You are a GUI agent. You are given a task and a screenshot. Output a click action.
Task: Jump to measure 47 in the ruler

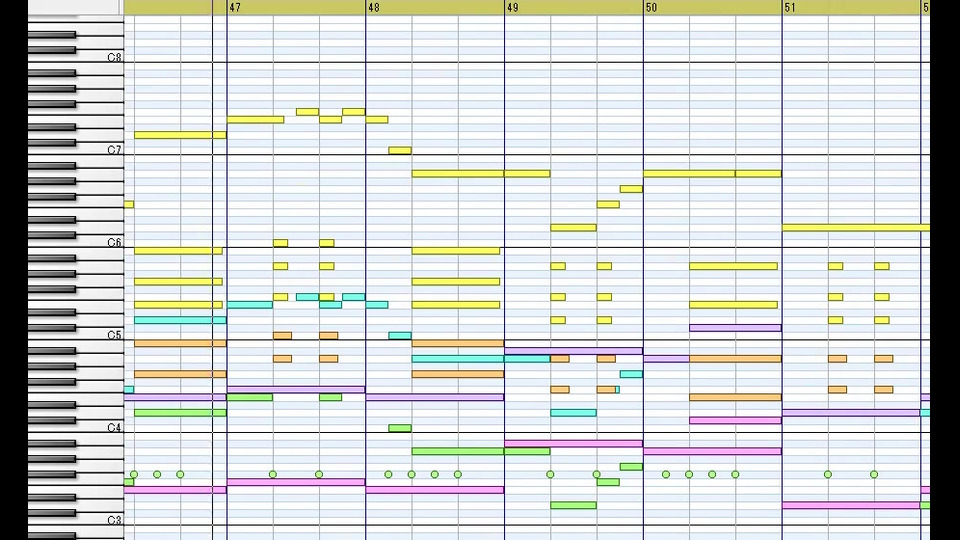click(235, 7)
